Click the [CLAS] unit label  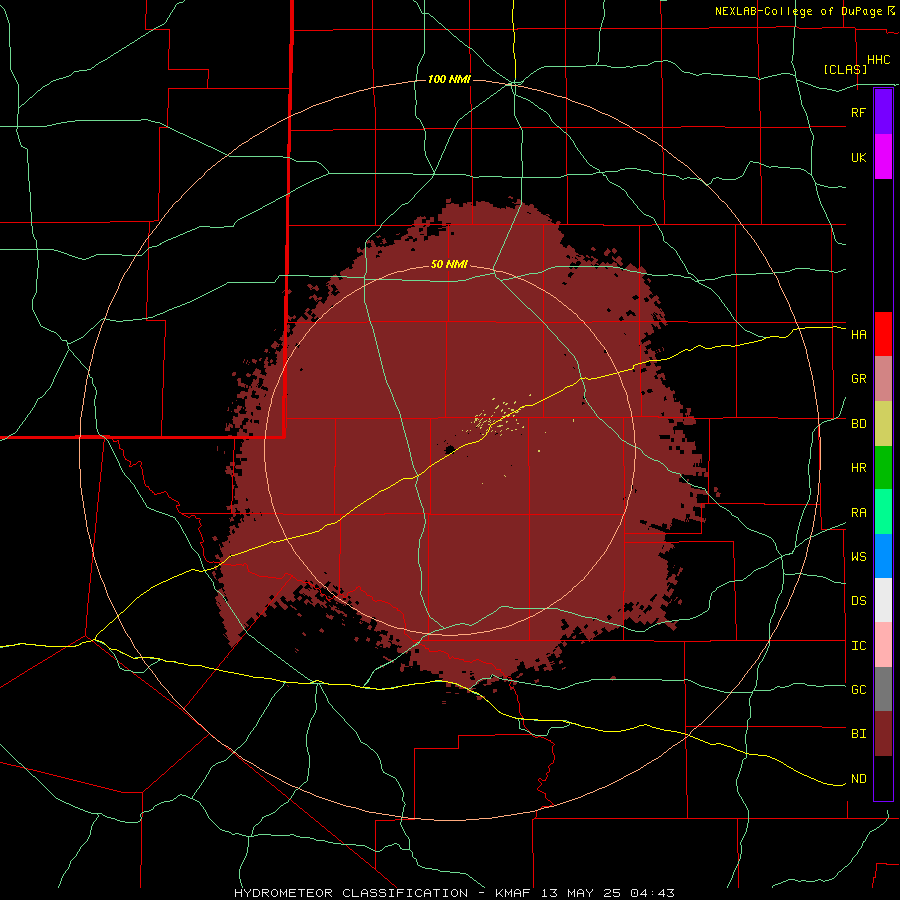click(845, 69)
